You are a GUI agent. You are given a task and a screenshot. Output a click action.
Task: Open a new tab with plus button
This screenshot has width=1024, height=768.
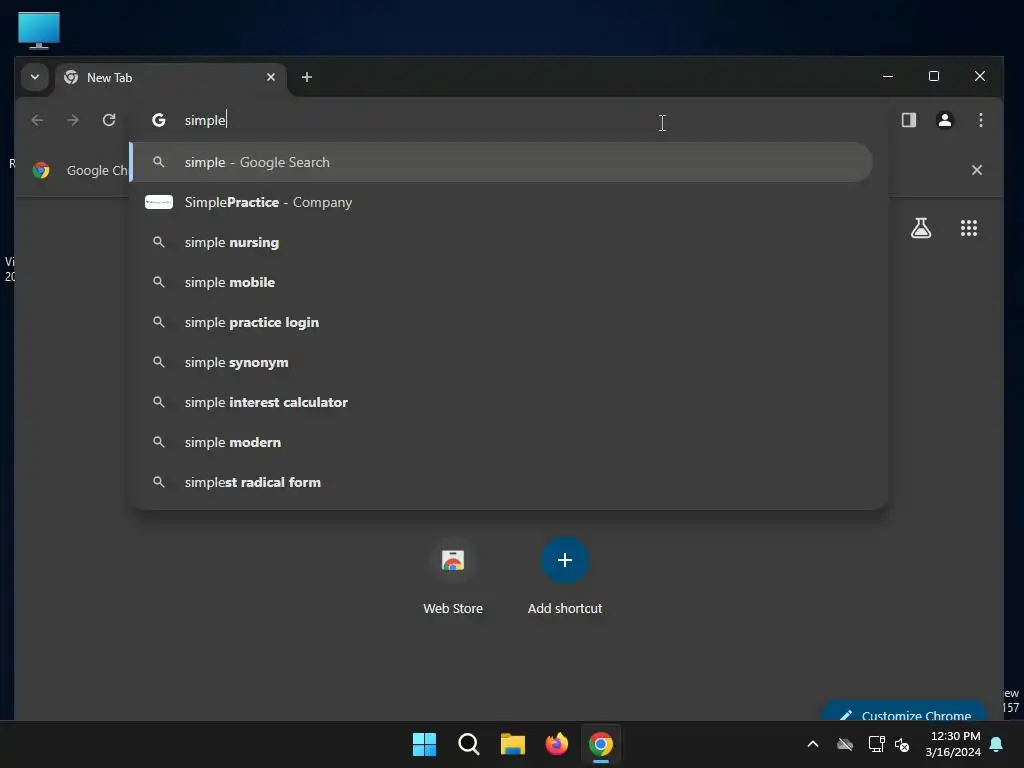[306, 77]
